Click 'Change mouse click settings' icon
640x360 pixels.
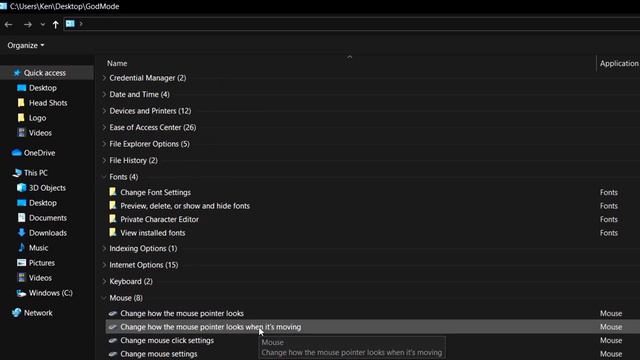pyautogui.click(x=113, y=340)
